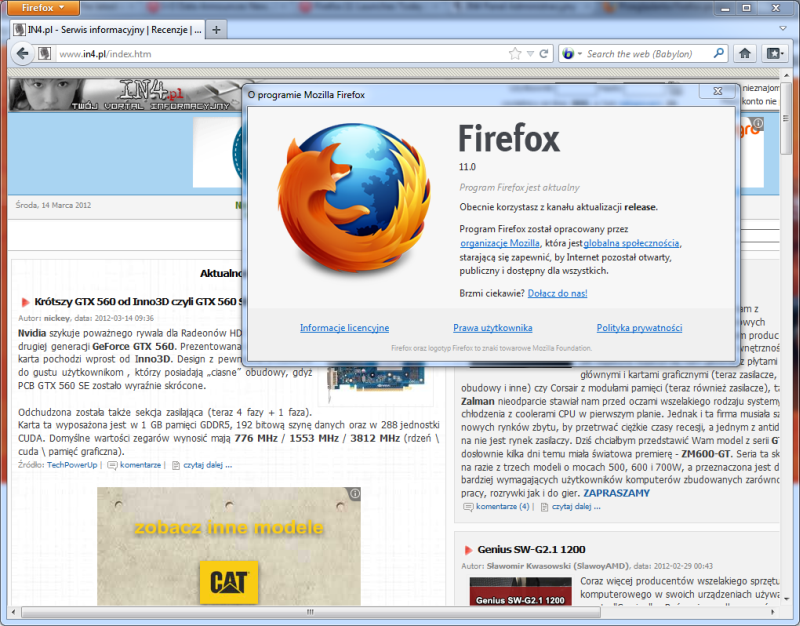Open Polityka prywatności link

click(639, 328)
